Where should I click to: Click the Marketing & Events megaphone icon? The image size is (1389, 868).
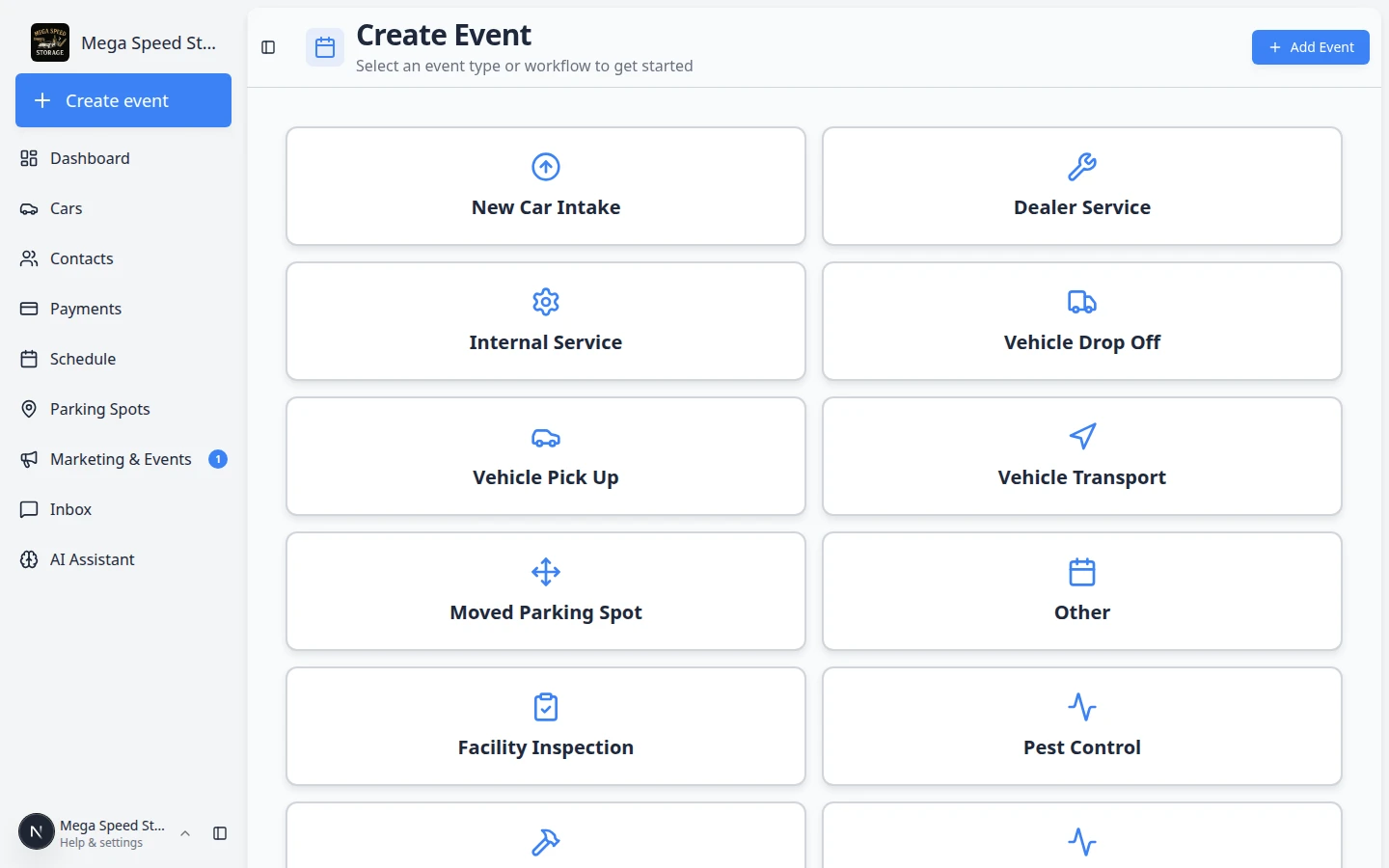(x=29, y=459)
